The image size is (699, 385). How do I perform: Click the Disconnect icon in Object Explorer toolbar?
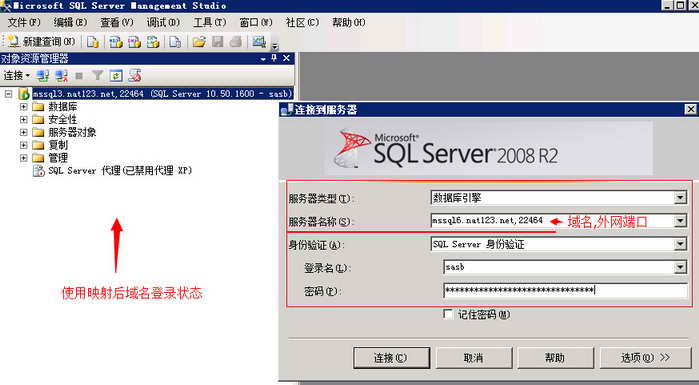[62, 76]
